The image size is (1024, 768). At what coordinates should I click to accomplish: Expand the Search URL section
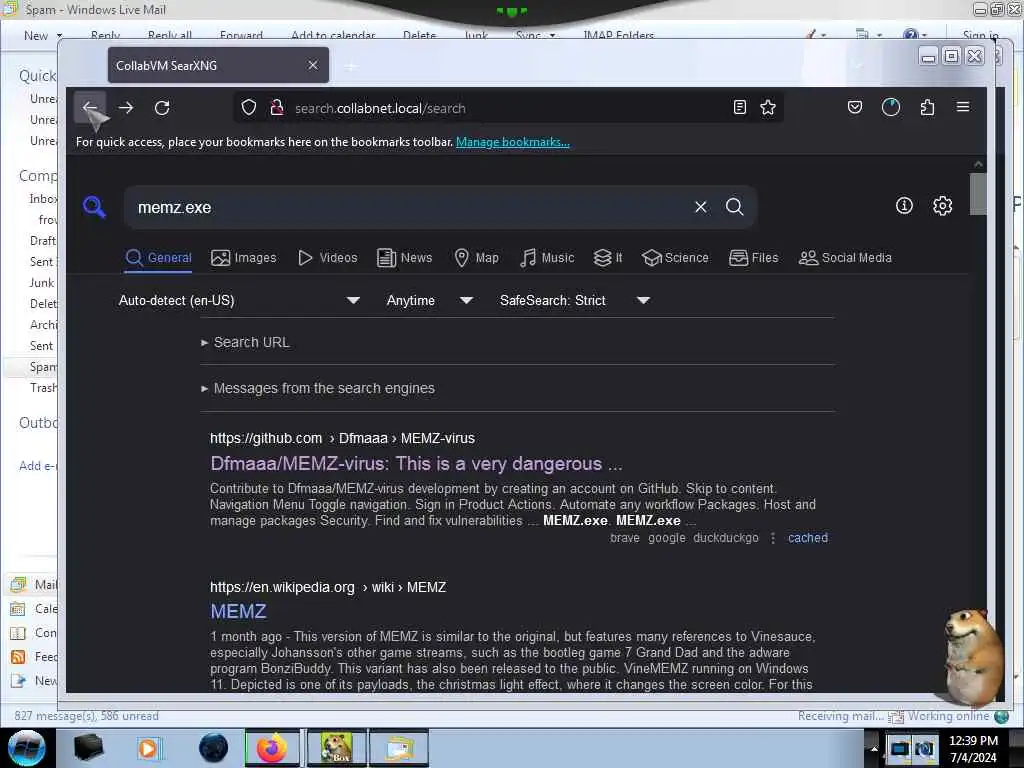(x=246, y=342)
